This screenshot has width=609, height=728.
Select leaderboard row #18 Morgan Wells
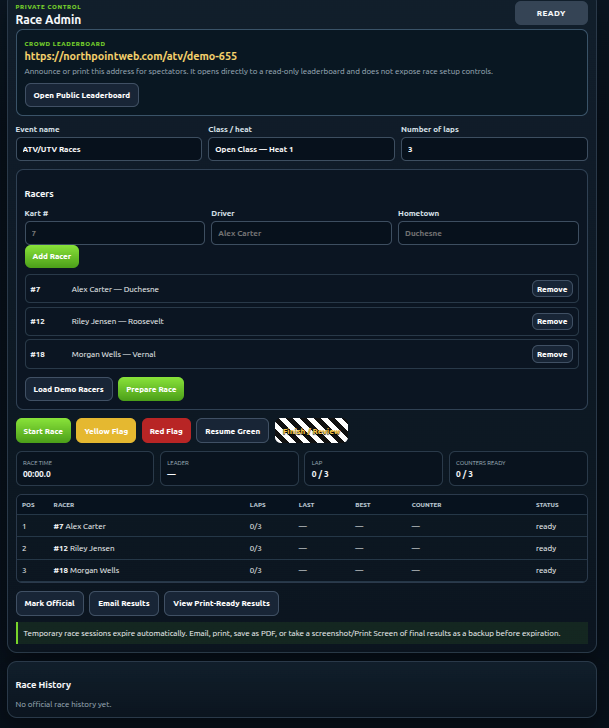pos(302,570)
